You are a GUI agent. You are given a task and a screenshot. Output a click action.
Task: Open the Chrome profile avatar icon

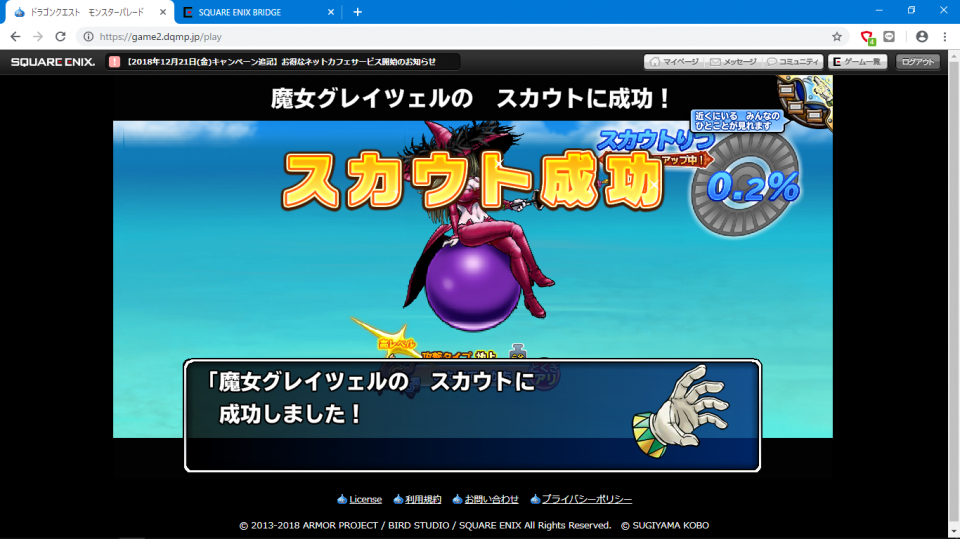pos(921,36)
